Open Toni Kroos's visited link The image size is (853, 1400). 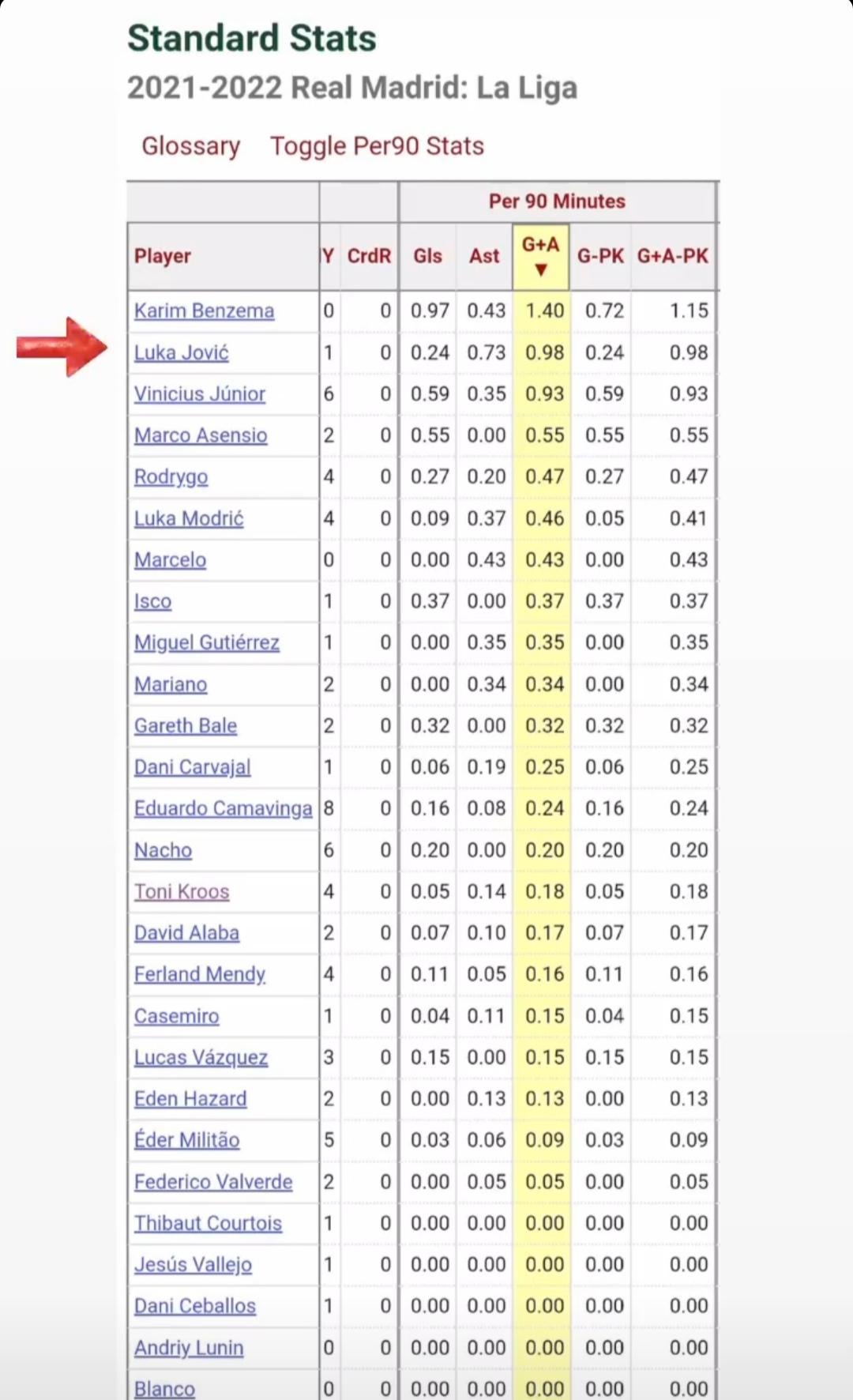pyautogui.click(x=182, y=892)
